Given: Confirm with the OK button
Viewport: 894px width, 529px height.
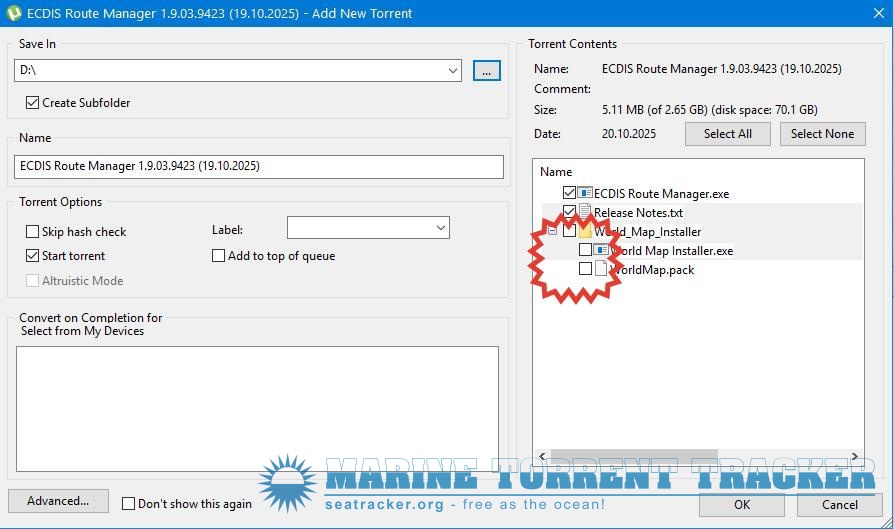Looking at the screenshot, I should click(x=742, y=505).
